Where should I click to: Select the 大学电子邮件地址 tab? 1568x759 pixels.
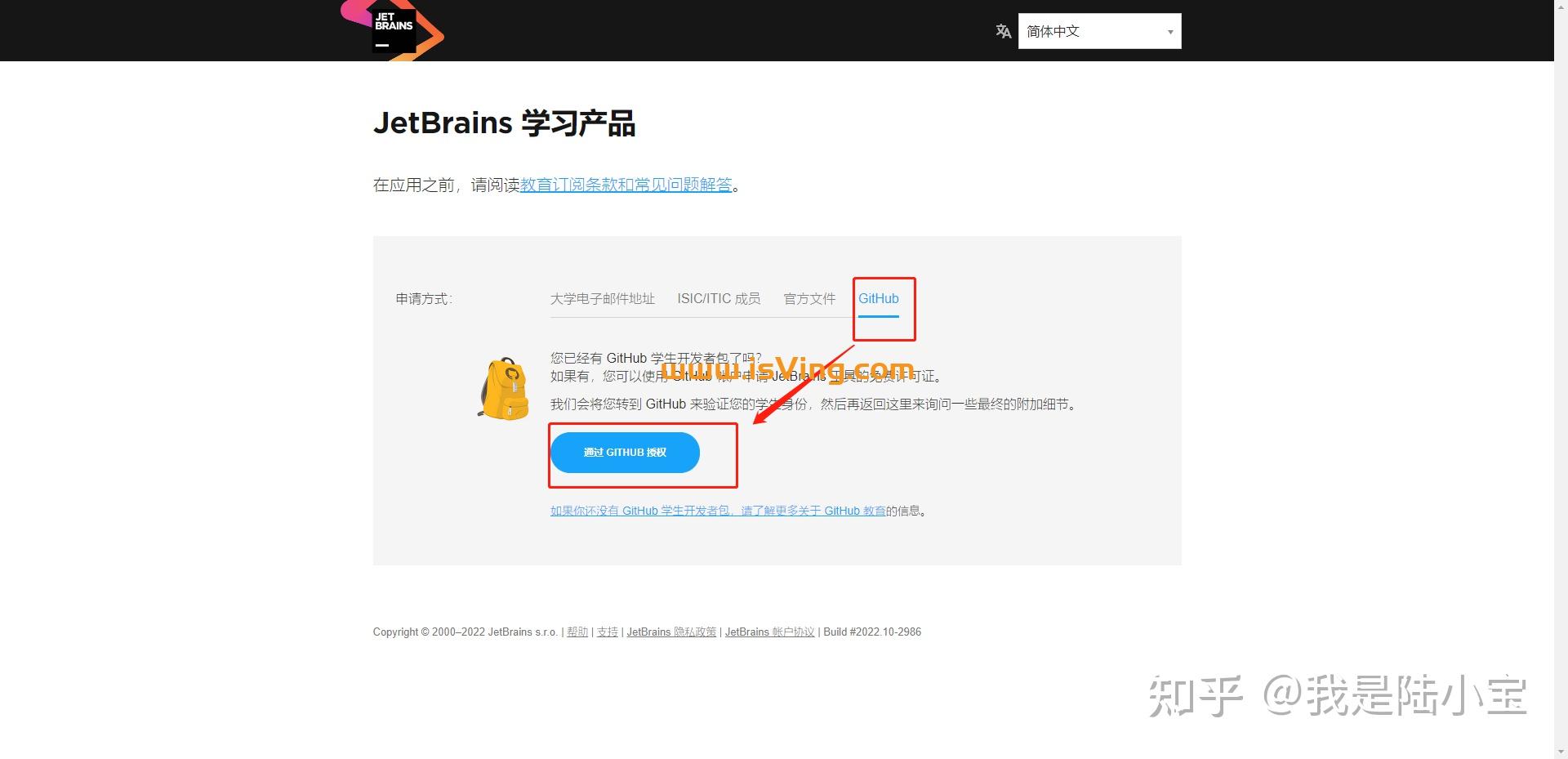603,299
